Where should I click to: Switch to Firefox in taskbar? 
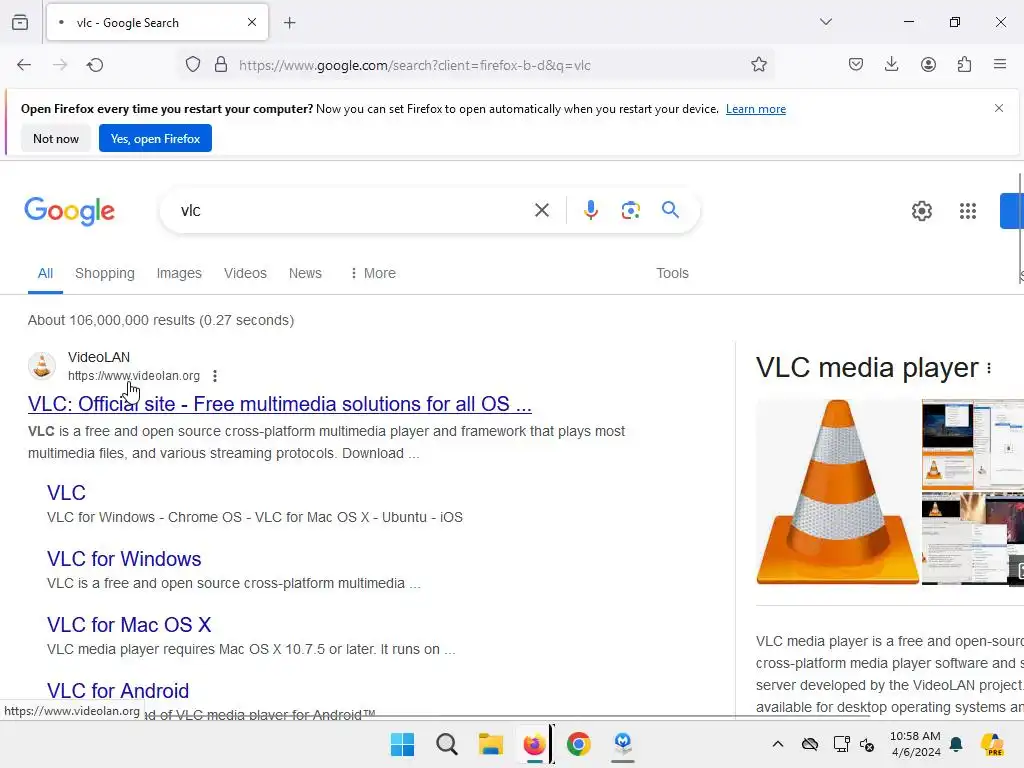click(x=534, y=744)
